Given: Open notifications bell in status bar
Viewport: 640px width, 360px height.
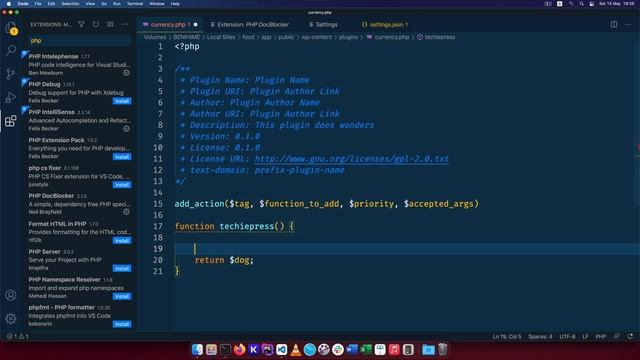Looking at the screenshot, I should tap(630, 336).
